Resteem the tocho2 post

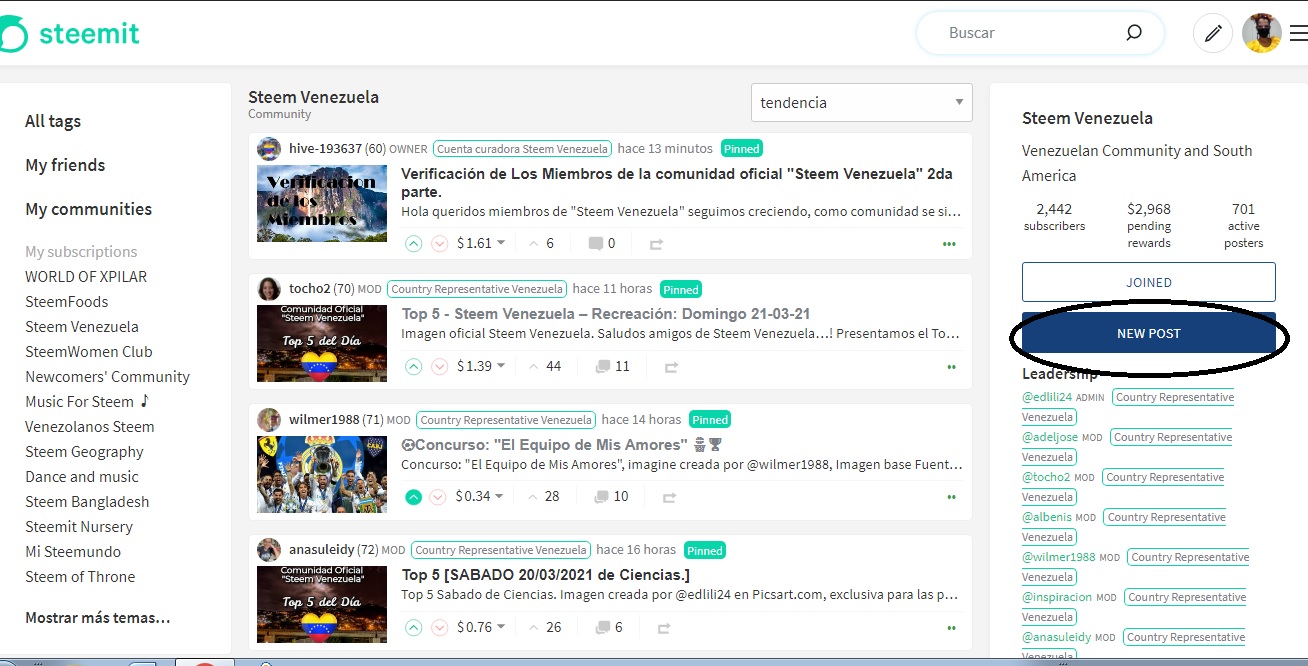click(671, 367)
